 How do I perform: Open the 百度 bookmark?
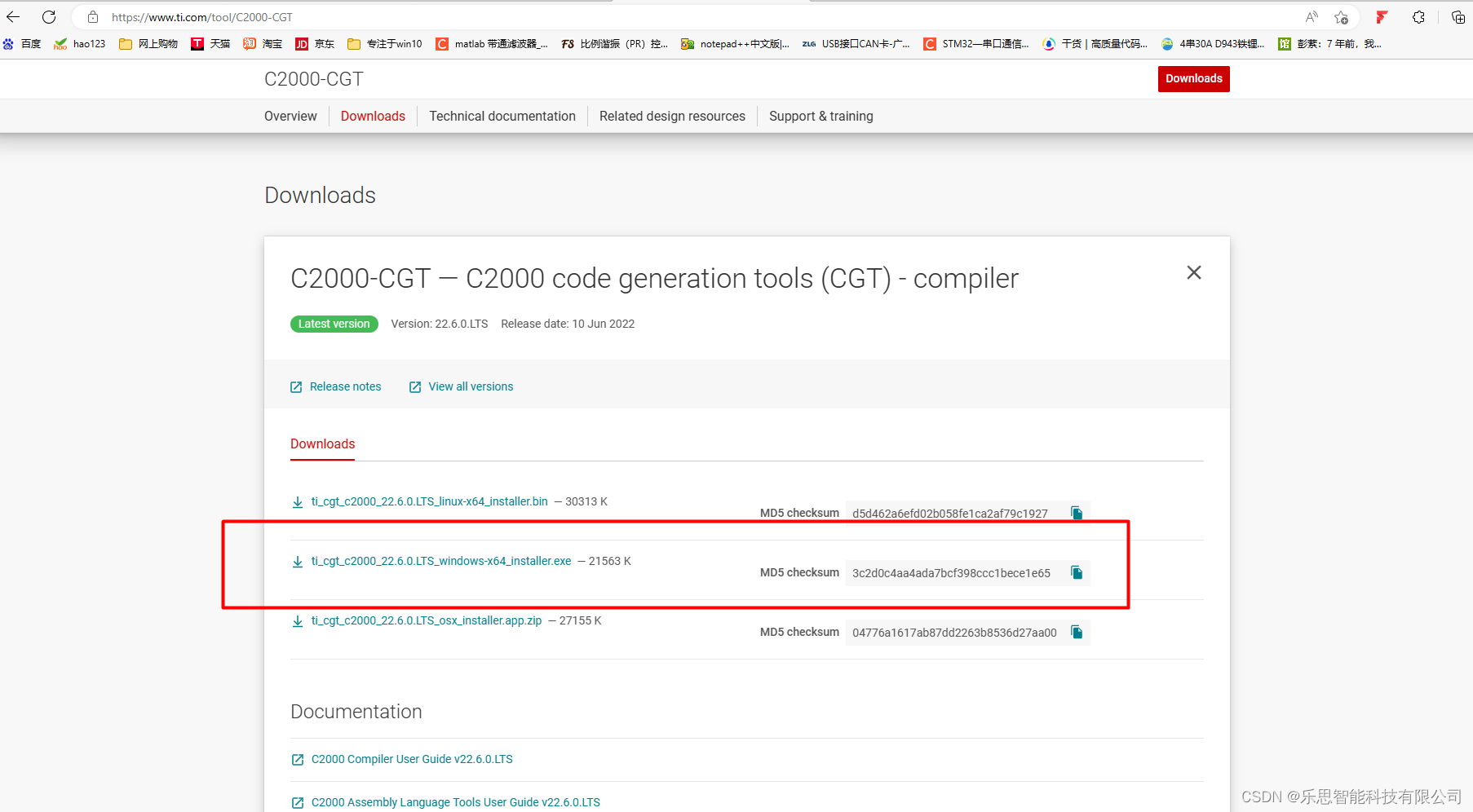(22, 44)
